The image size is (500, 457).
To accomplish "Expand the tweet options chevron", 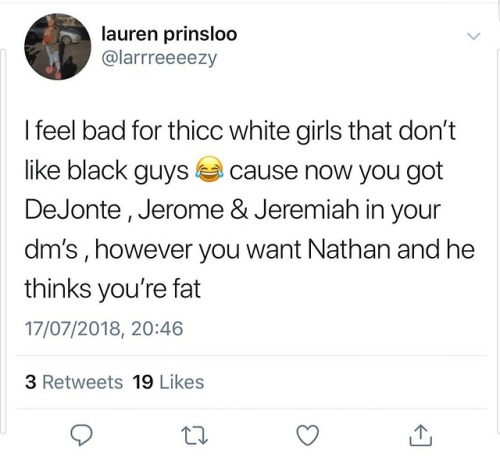I will tap(473, 36).
